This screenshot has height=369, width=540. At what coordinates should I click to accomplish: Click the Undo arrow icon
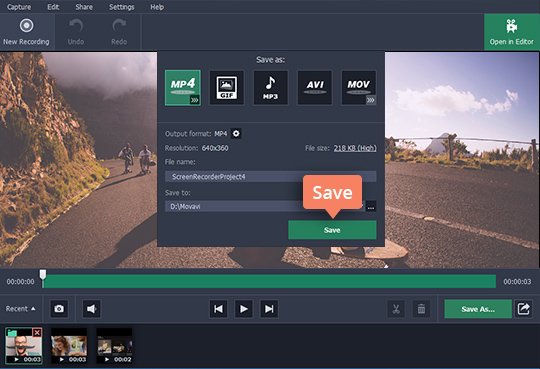pyautogui.click(x=76, y=26)
